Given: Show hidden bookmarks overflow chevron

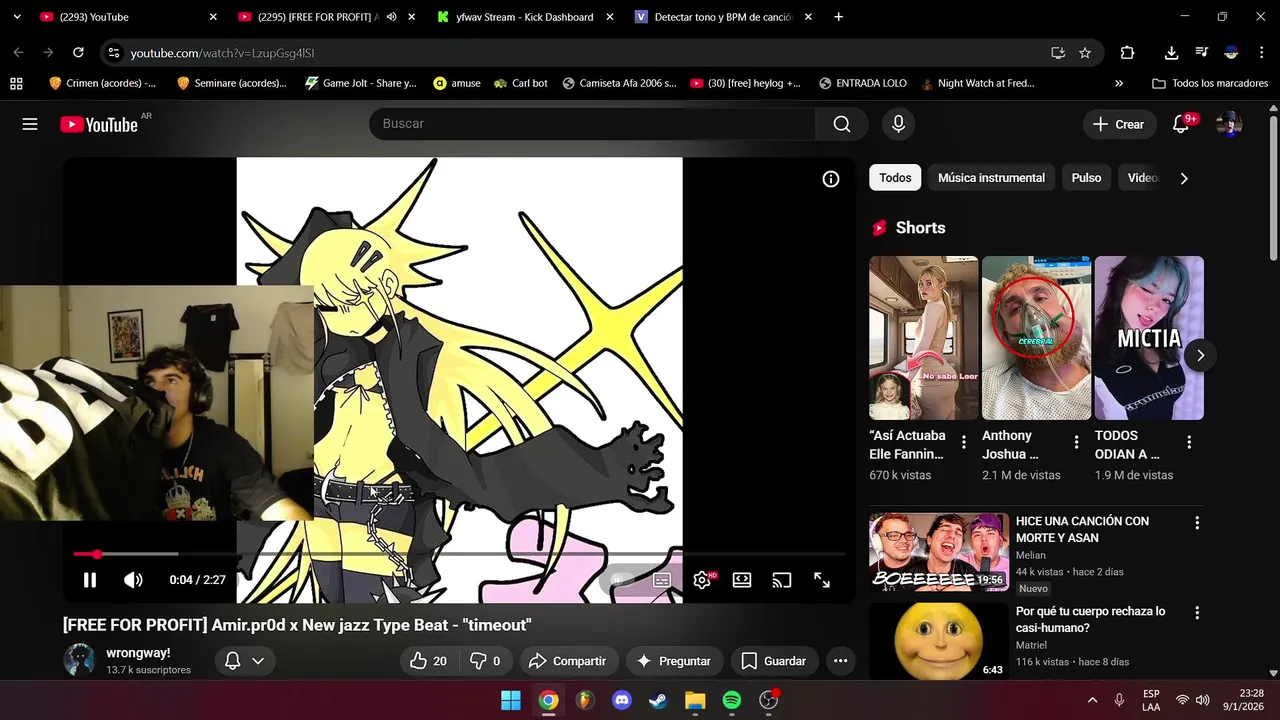Looking at the screenshot, I should tap(1119, 84).
